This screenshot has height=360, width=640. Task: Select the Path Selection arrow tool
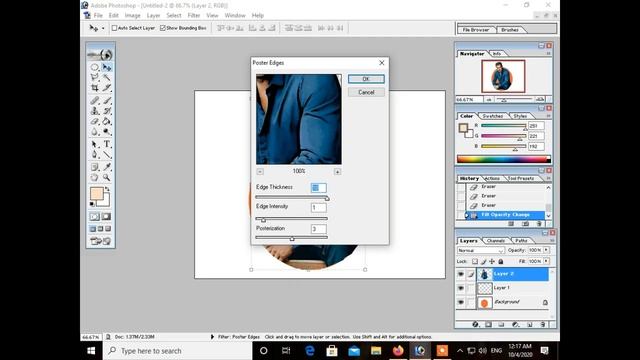95,144
